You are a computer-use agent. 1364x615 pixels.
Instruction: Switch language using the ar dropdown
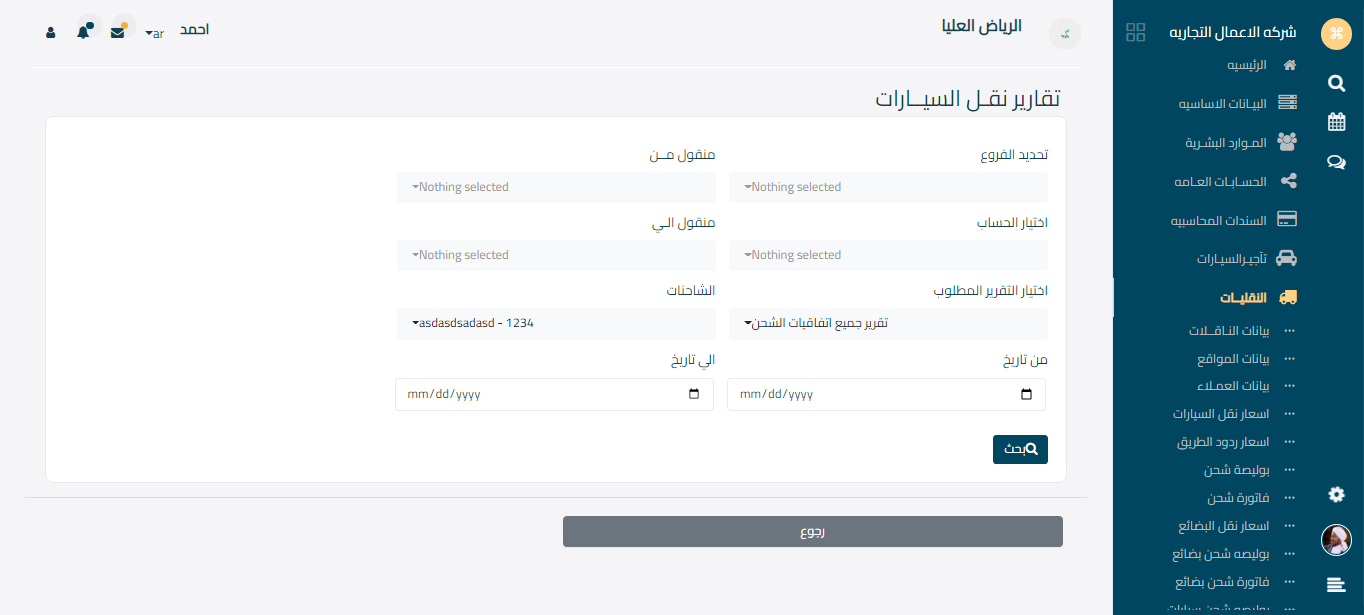coord(154,33)
